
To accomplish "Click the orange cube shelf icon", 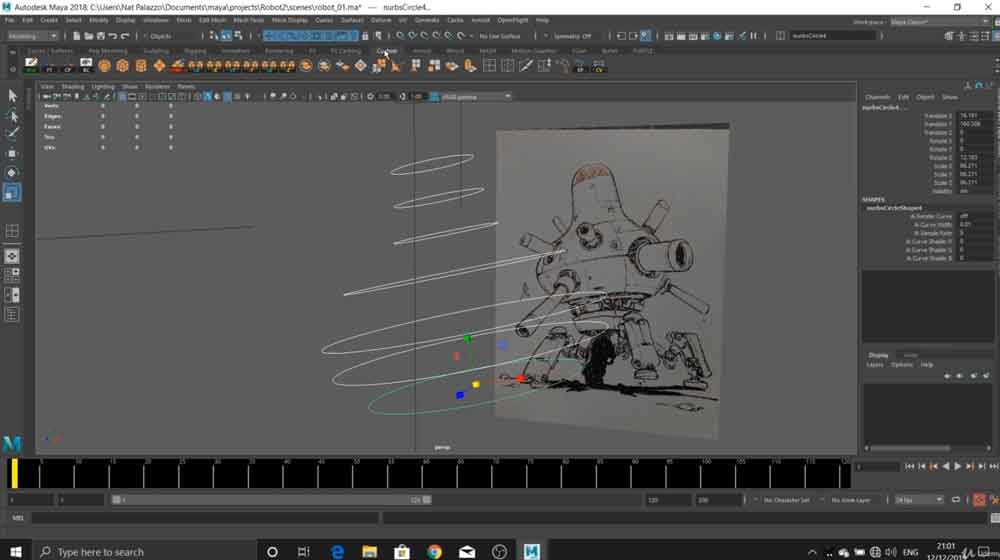I will point(122,66).
